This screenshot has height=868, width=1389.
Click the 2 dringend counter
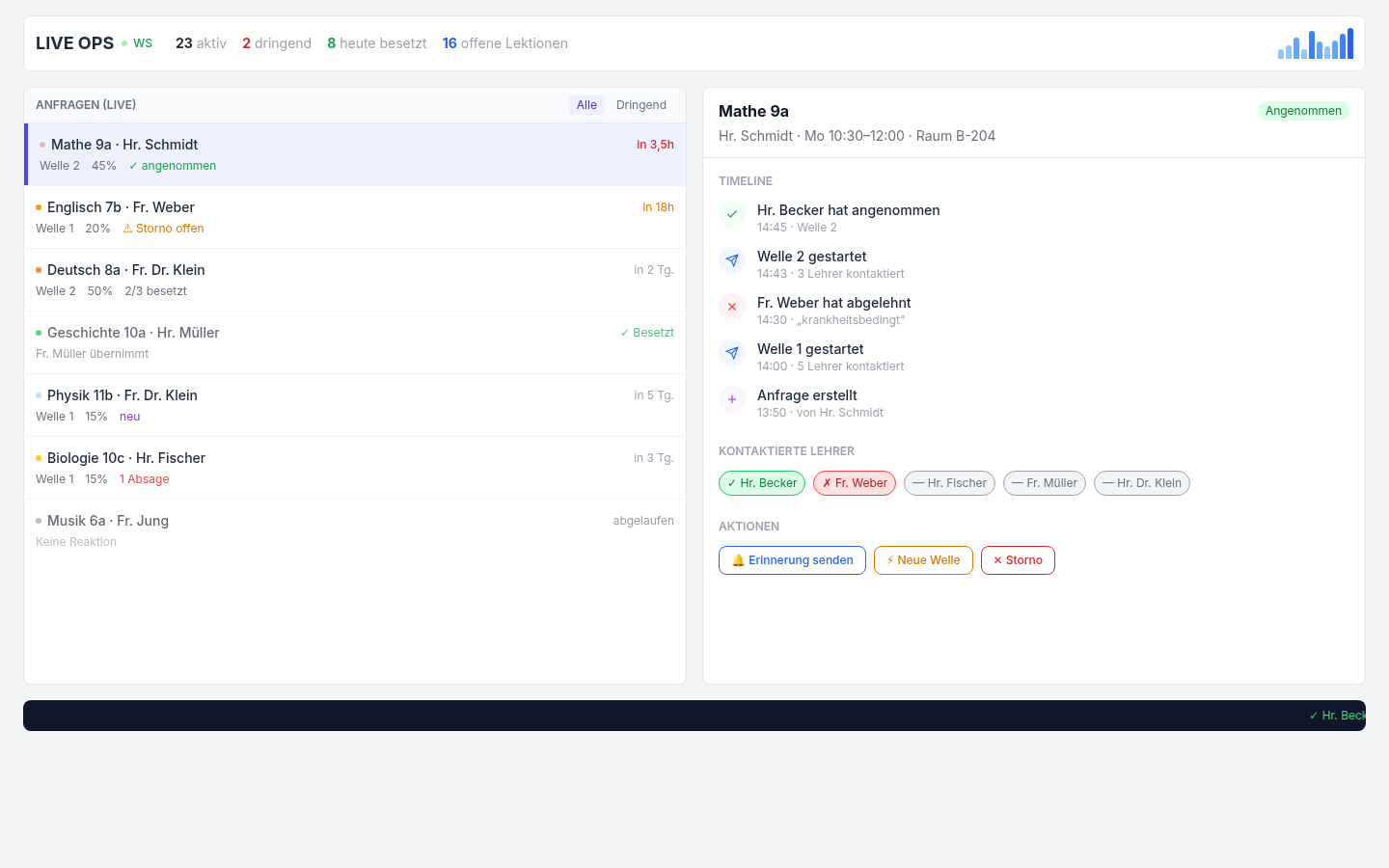(277, 43)
